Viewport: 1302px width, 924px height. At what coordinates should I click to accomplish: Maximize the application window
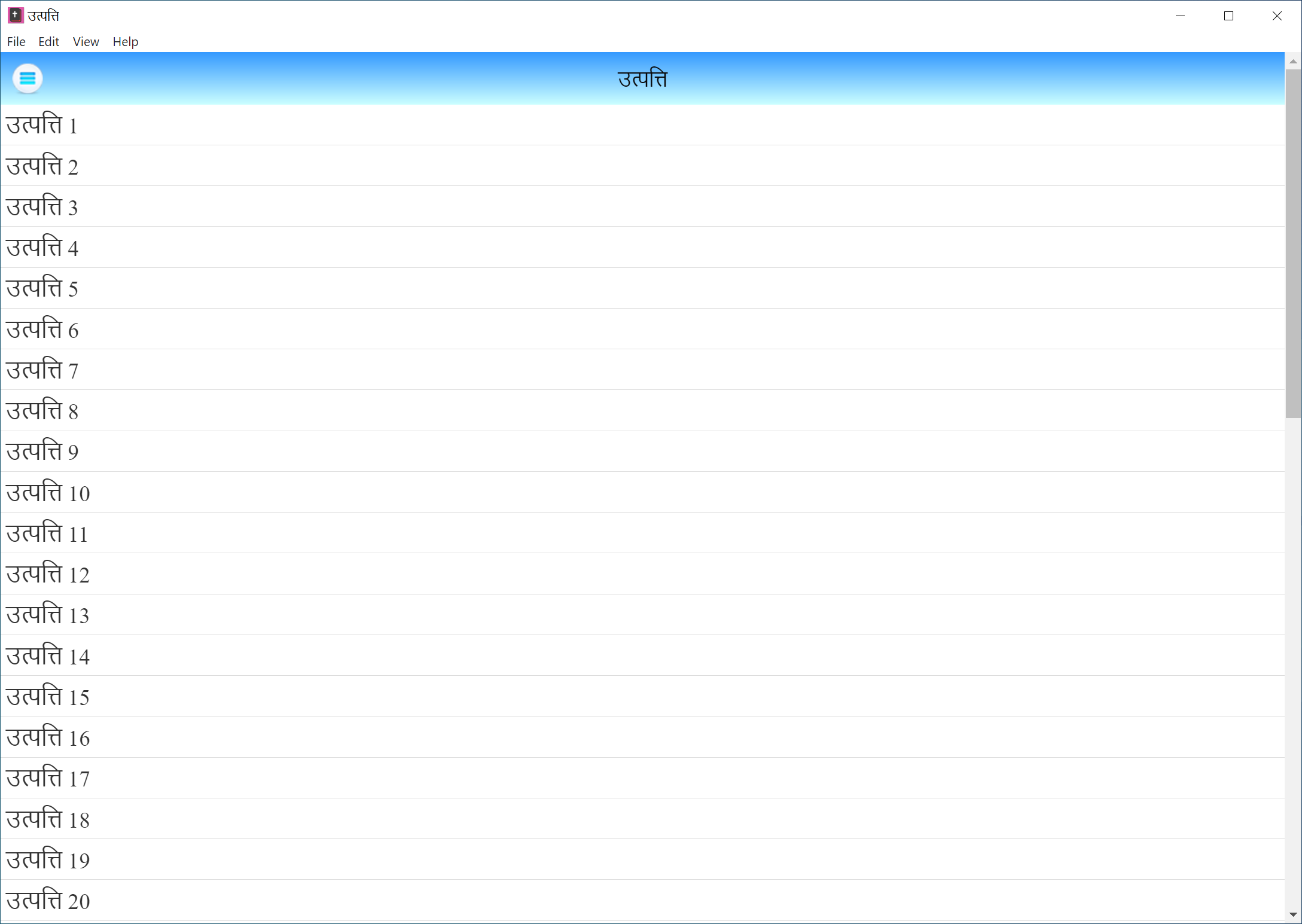pos(1228,16)
